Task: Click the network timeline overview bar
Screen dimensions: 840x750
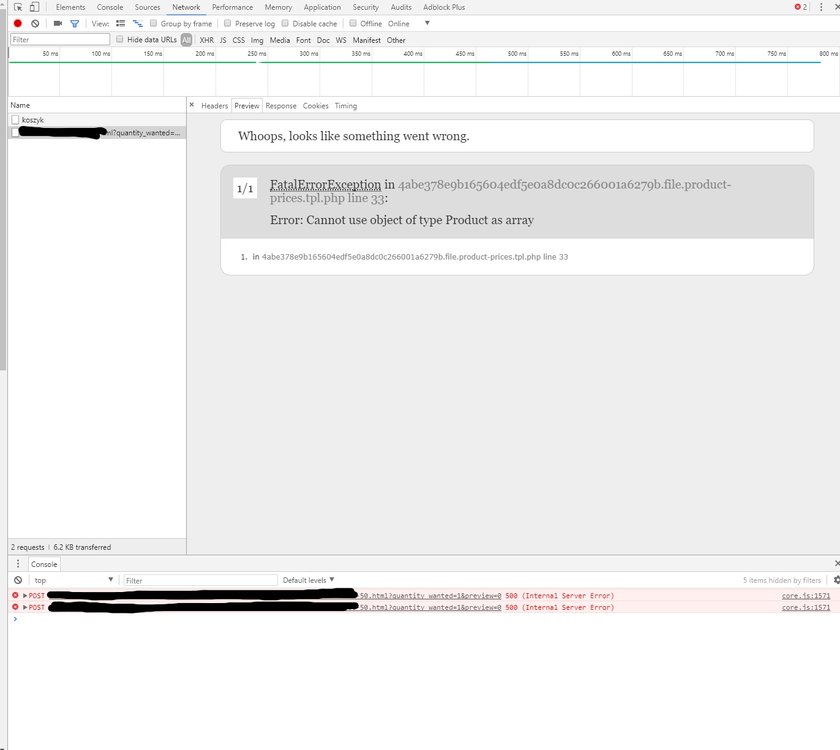Action: (423, 72)
